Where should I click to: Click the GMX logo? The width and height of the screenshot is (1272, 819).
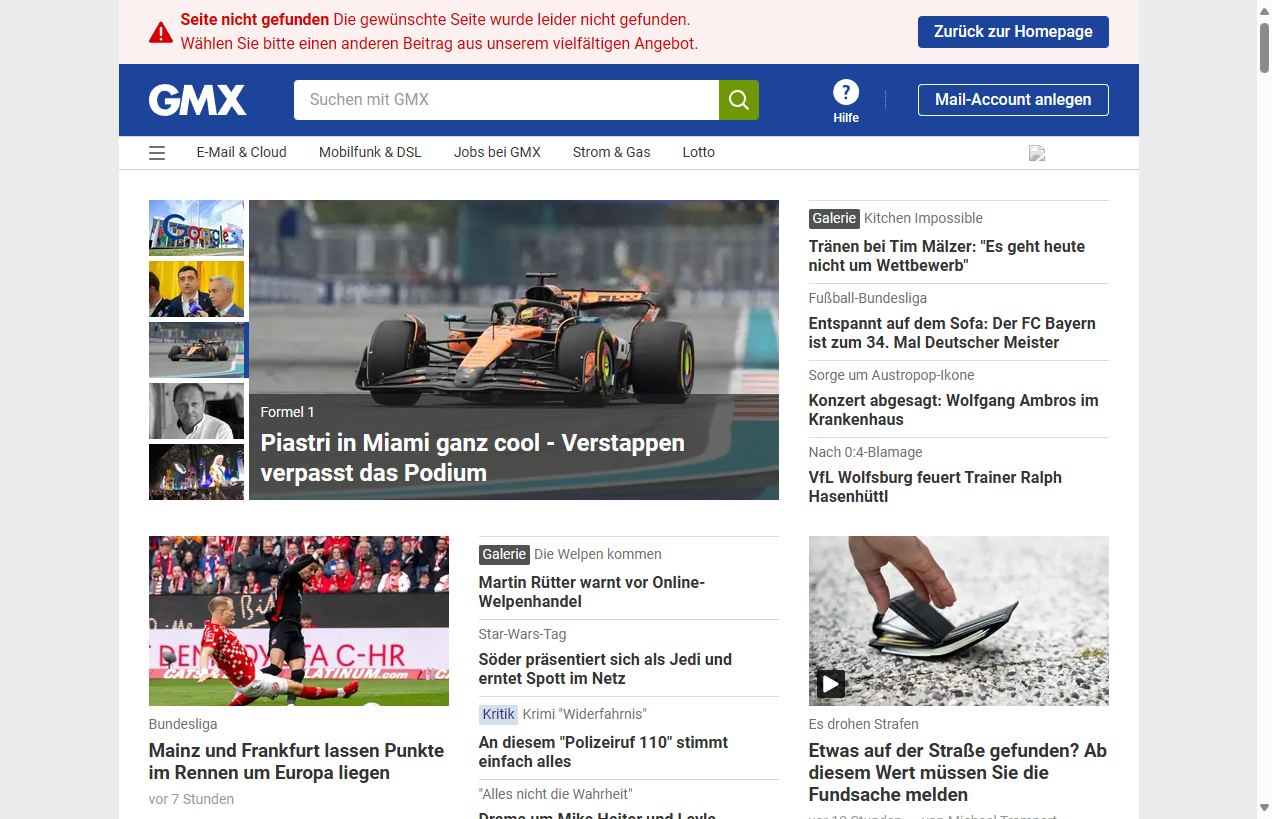point(197,100)
